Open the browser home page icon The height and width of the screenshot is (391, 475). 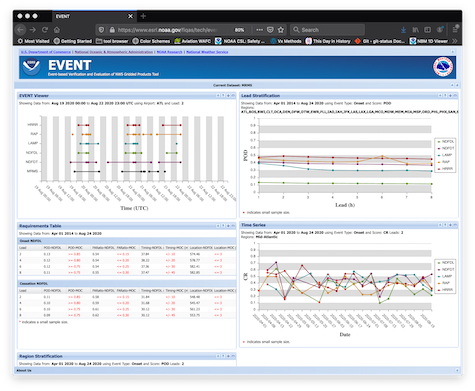point(57,30)
